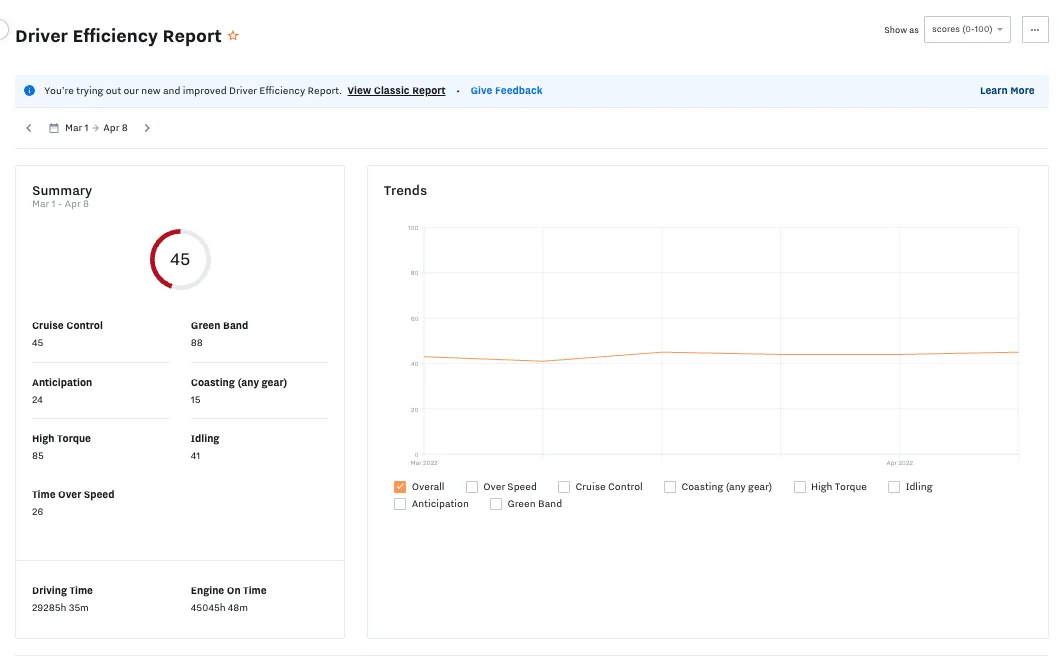The width and height of the screenshot is (1059, 658).
Task: Select the High Torque summary label
Action: point(61,438)
